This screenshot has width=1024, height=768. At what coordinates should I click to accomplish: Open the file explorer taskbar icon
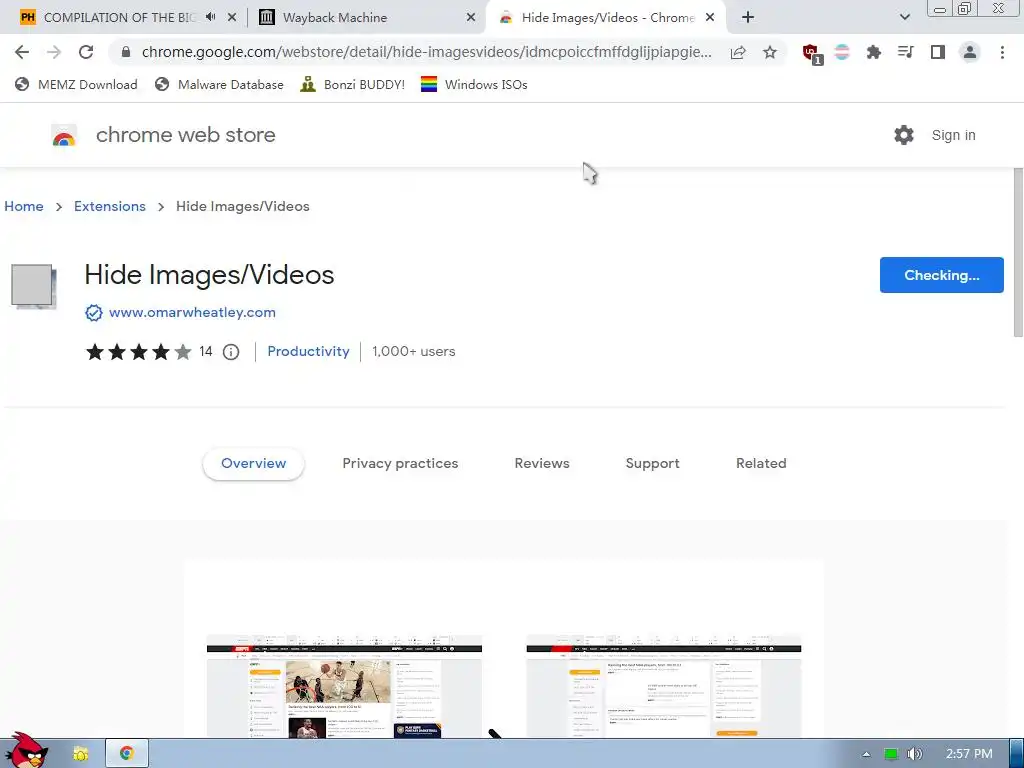80,754
